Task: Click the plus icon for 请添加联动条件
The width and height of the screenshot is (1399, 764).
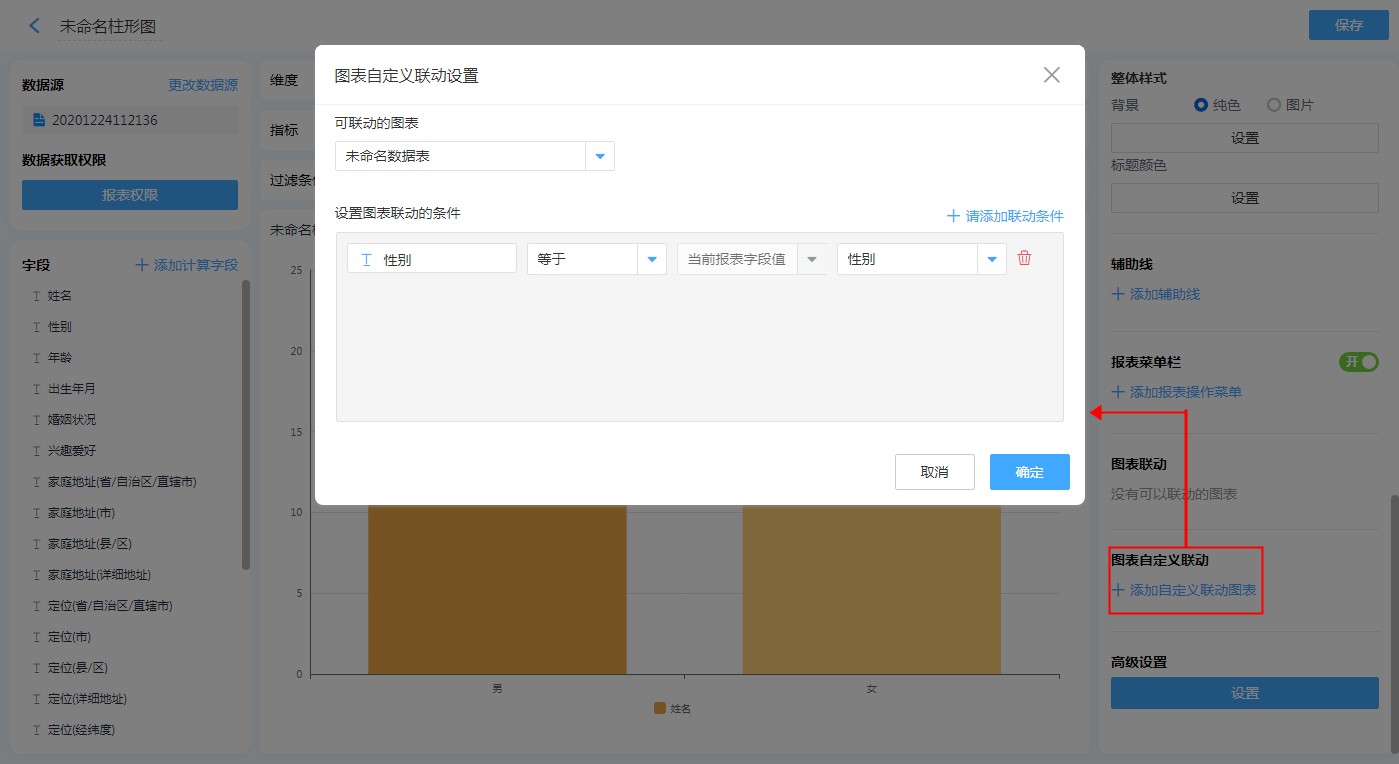Action: (953, 216)
